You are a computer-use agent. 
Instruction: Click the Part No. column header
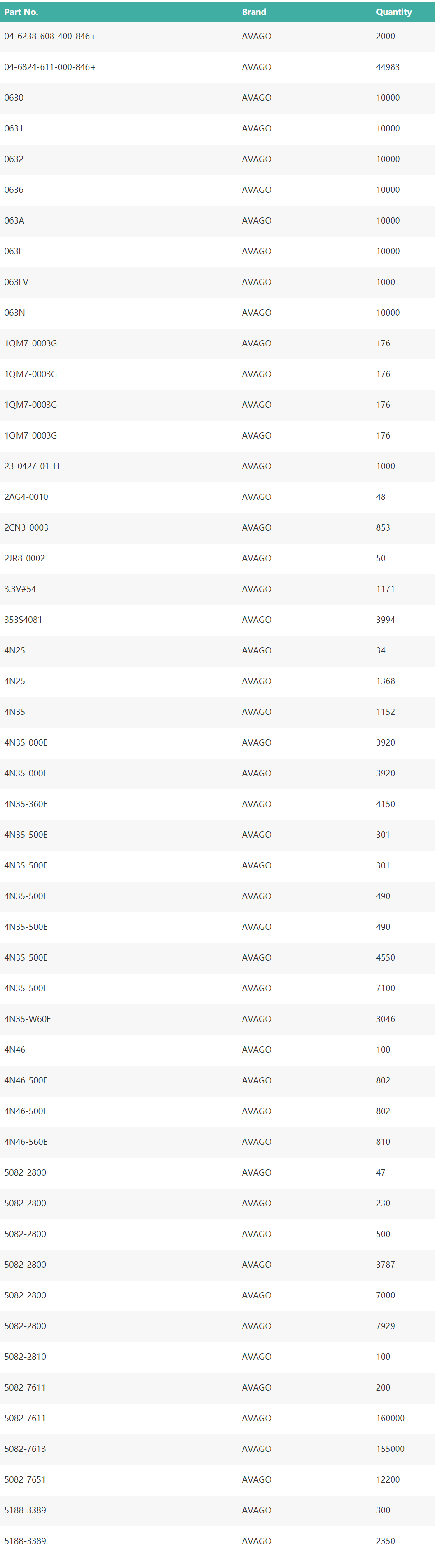click(21, 12)
